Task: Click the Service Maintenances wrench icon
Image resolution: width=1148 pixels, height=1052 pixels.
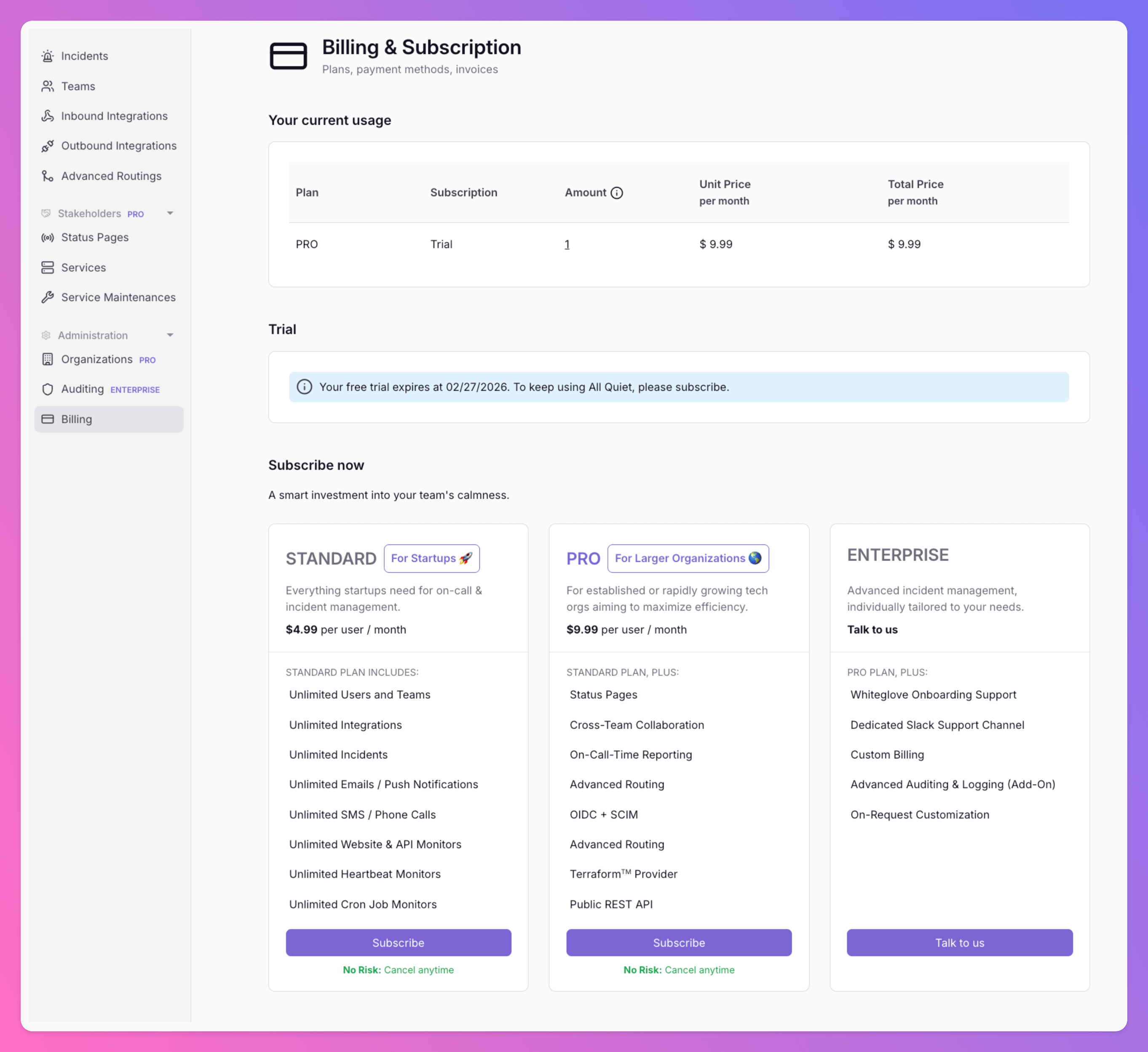Action: pyautogui.click(x=48, y=297)
